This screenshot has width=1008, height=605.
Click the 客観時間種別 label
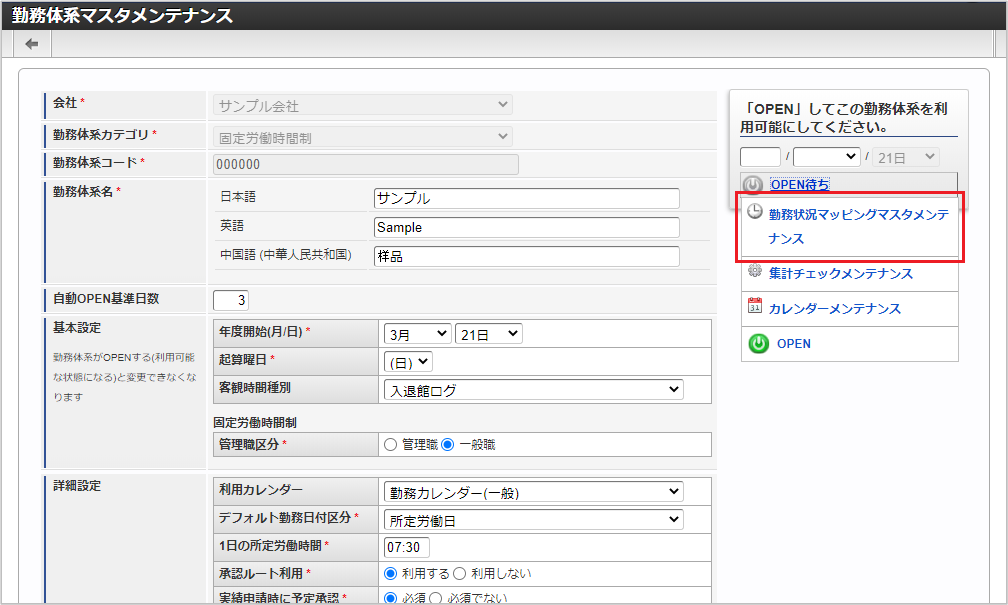(255, 388)
